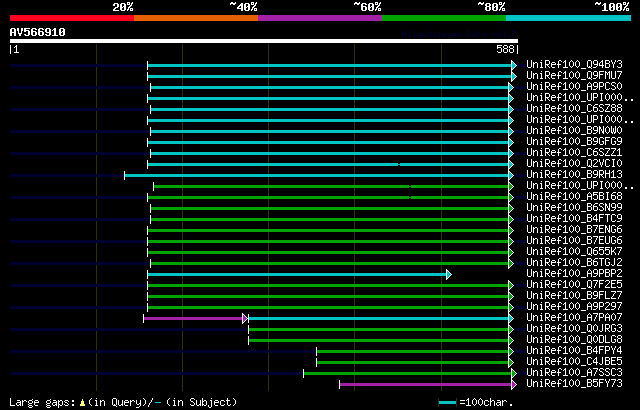Select the cyan alignment bar for Q9FMU7
The height and width of the screenshot is (410, 640).
point(330,76)
